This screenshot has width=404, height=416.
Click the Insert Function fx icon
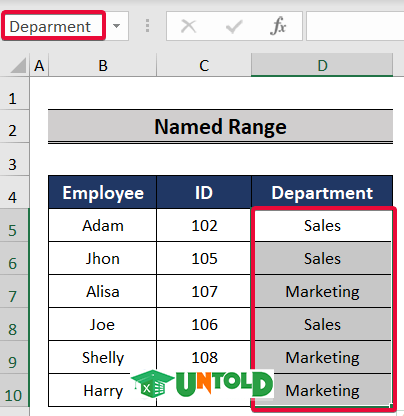point(278,26)
